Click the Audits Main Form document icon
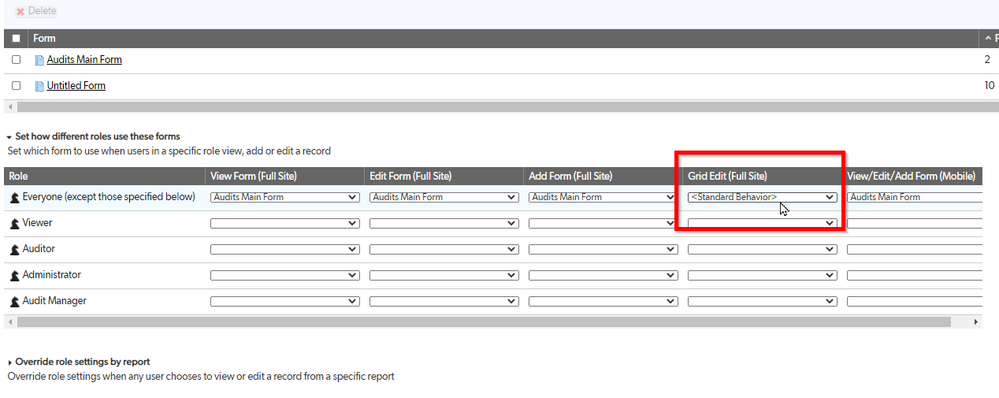Image resolution: width=999 pixels, height=398 pixels. click(x=40, y=60)
